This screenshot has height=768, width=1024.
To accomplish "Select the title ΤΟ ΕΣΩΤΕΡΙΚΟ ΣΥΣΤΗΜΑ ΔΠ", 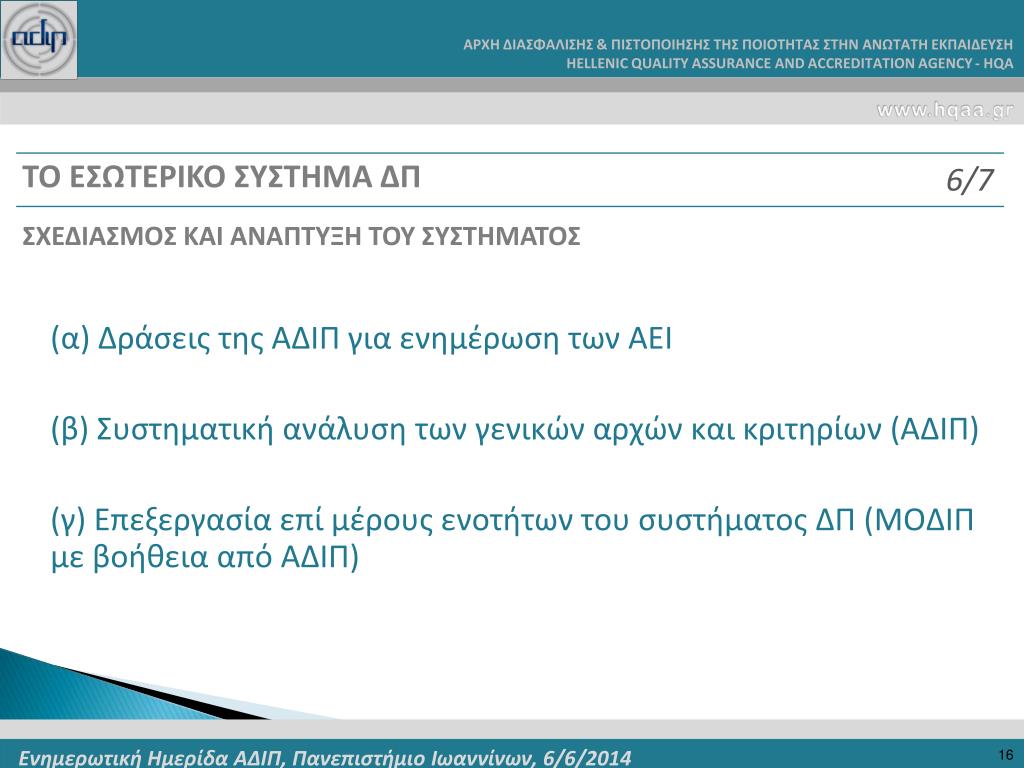I will 221,177.
